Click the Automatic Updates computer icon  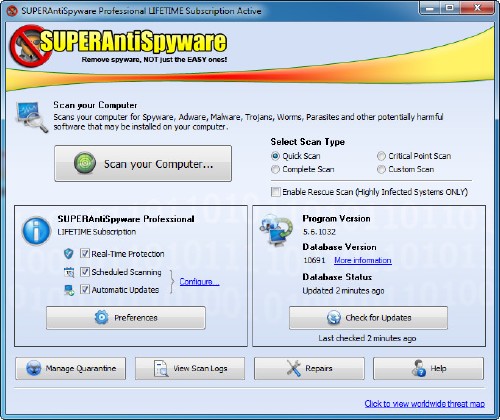69,290
